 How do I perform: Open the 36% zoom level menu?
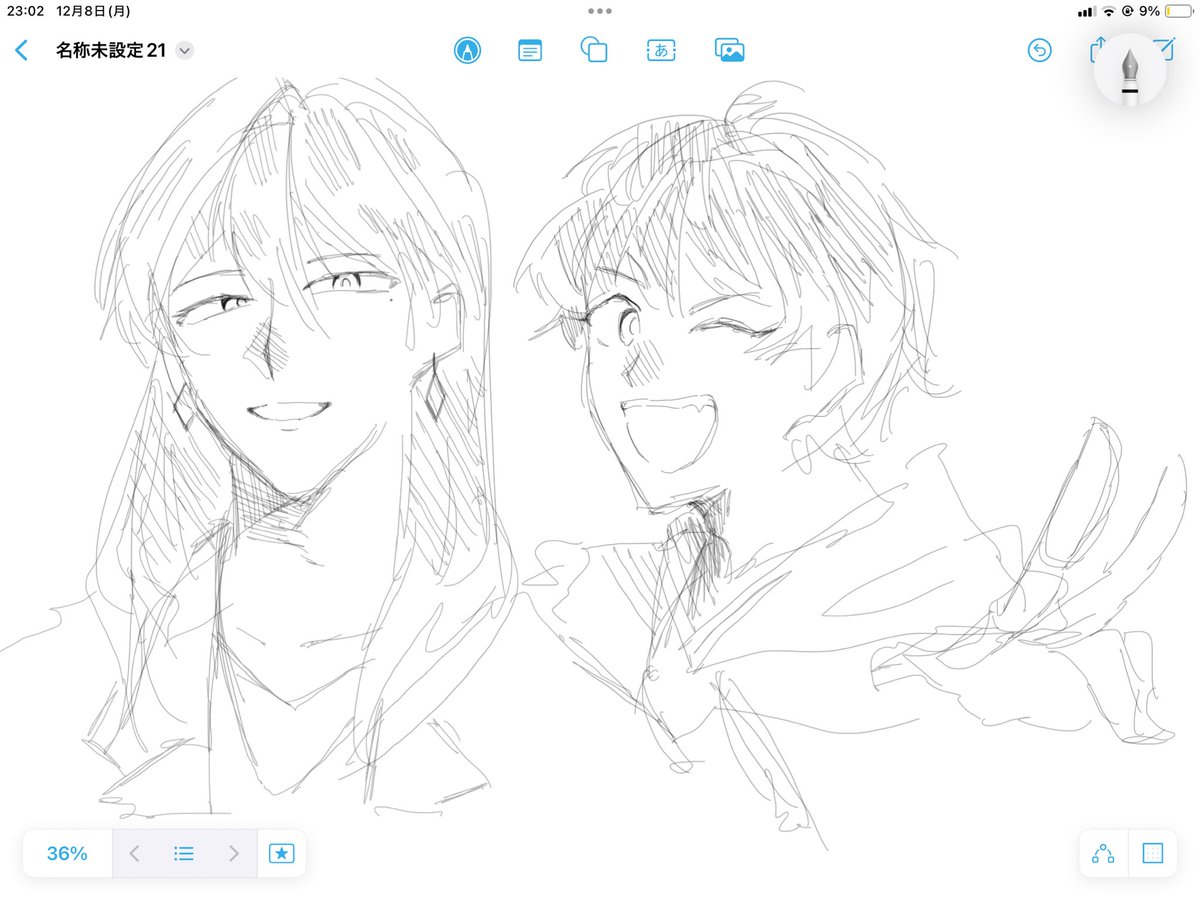click(x=67, y=853)
